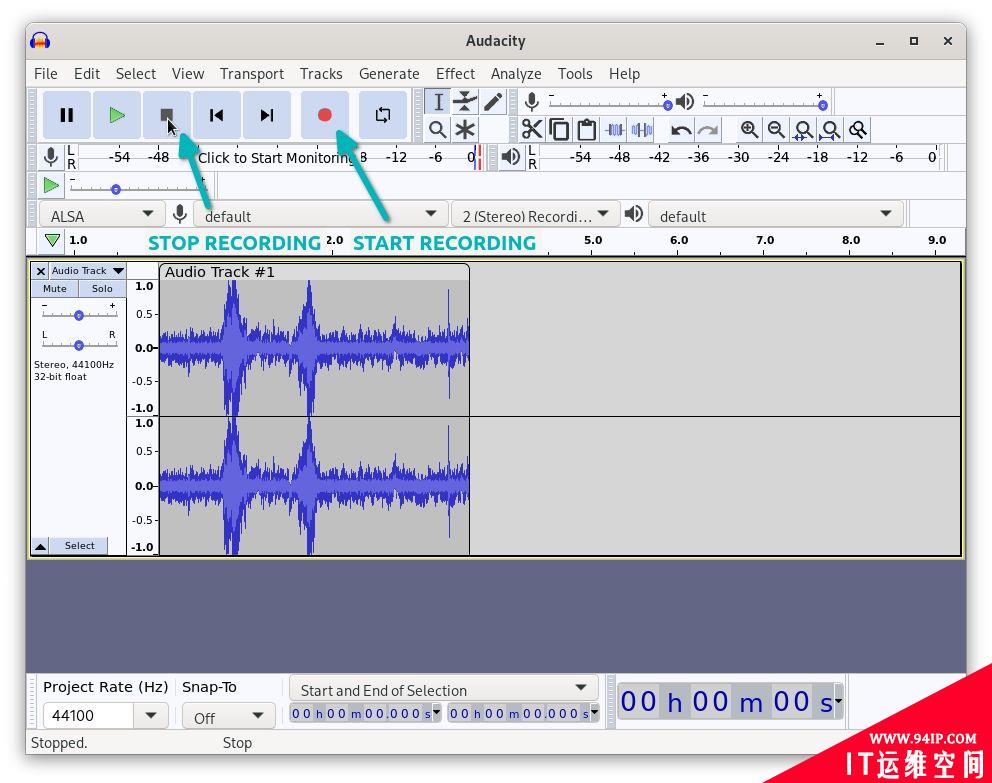Screen dimensions: 992x783
Task: Click the Zoom In icon
Action: pyautogui.click(x=749, y=130)
